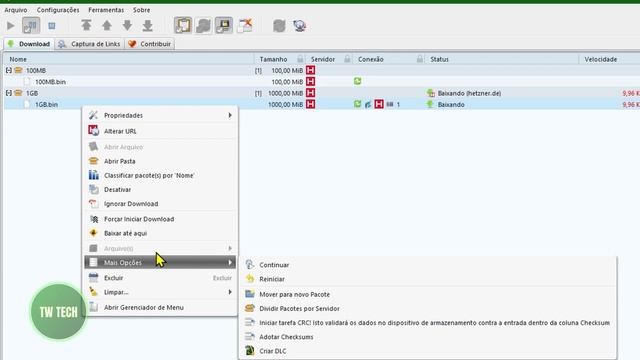This screenshot has width=640, height=360.
Task: Collapse the 100MB package
Action: click(9, 71)
